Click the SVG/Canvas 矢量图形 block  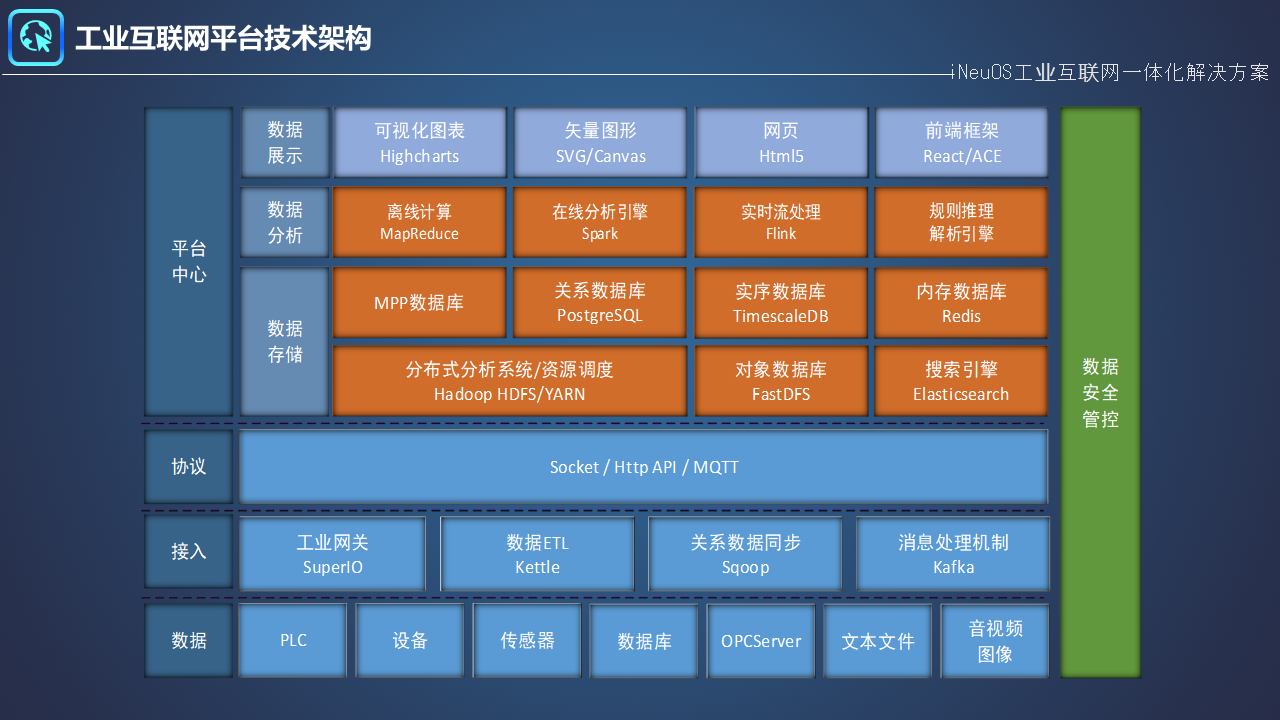pyautogui.click(x=601, y=143)
